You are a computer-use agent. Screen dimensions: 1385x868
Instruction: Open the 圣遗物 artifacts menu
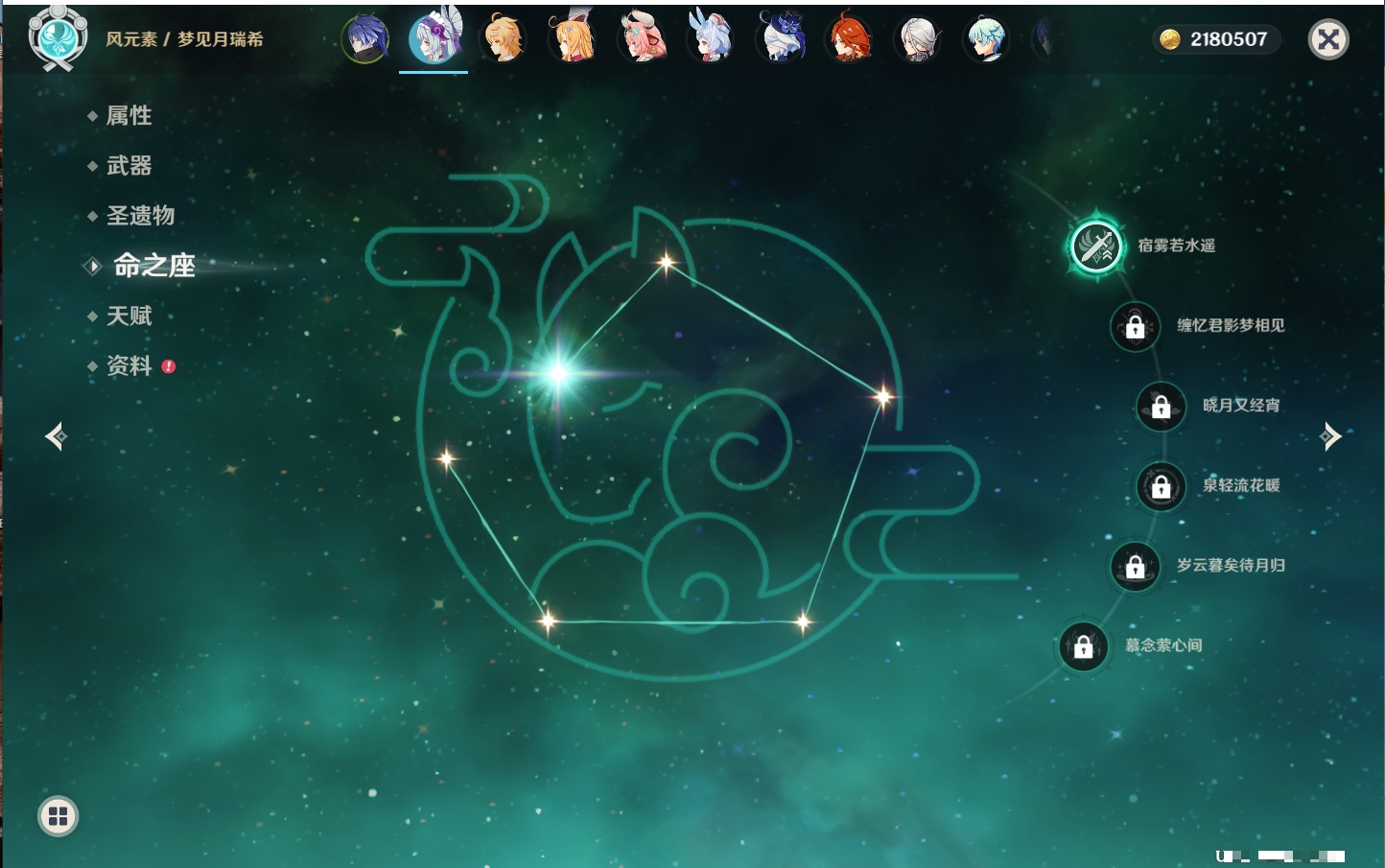point(140,216)
